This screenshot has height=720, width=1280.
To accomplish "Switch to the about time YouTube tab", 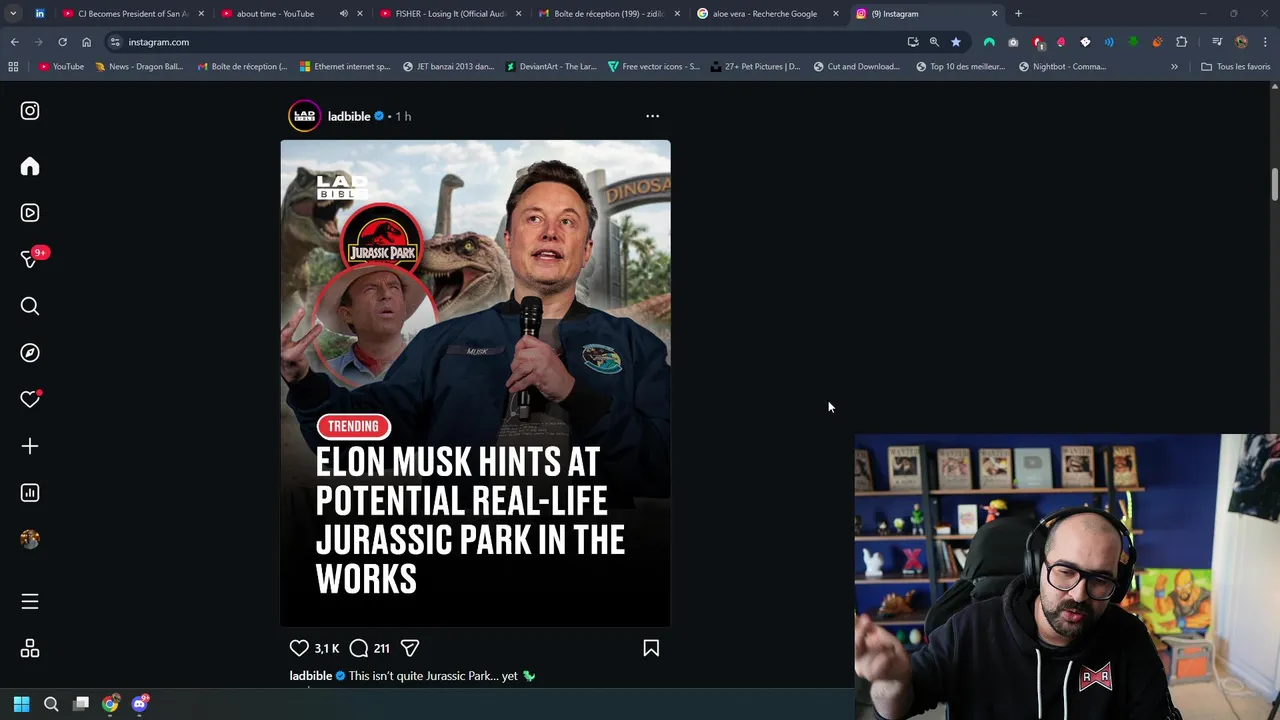I will click(x=275, y=14).
